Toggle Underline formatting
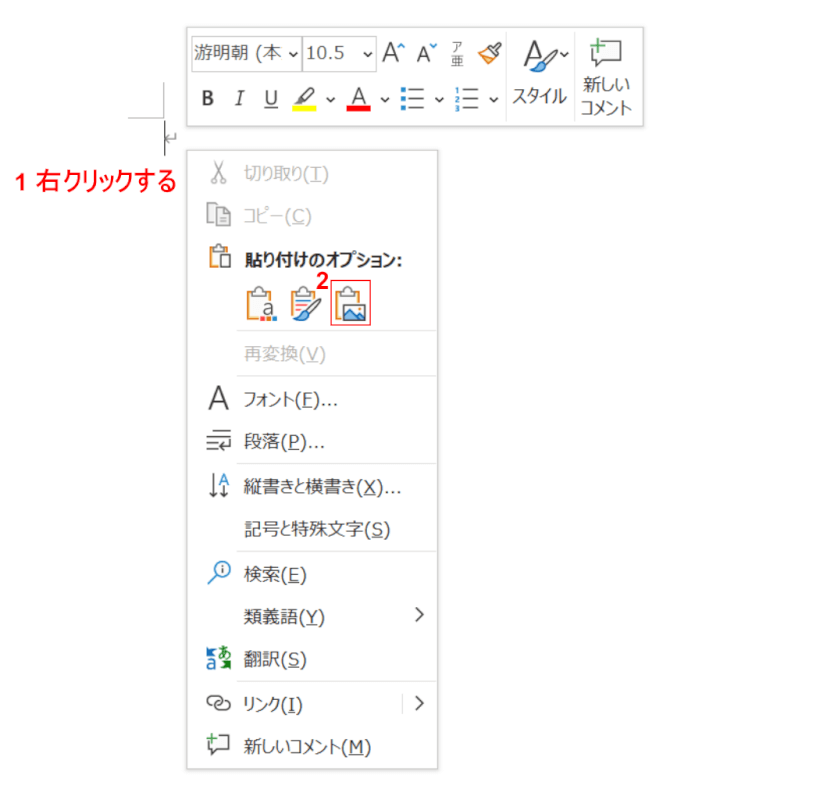The width and height of the screenshot is (834, 800). point(271,99)
